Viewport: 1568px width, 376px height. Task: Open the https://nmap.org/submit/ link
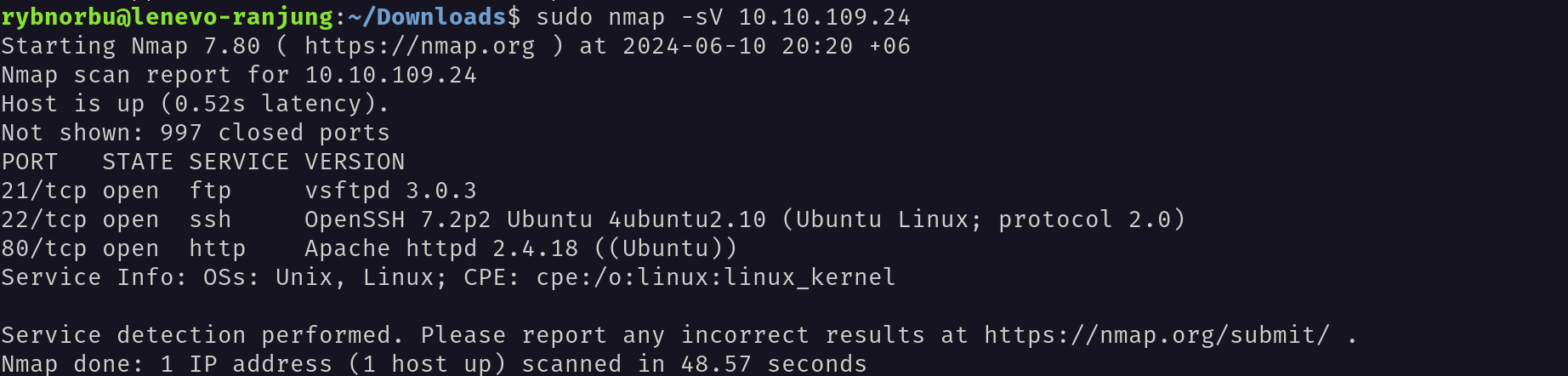click(1157, 335)
